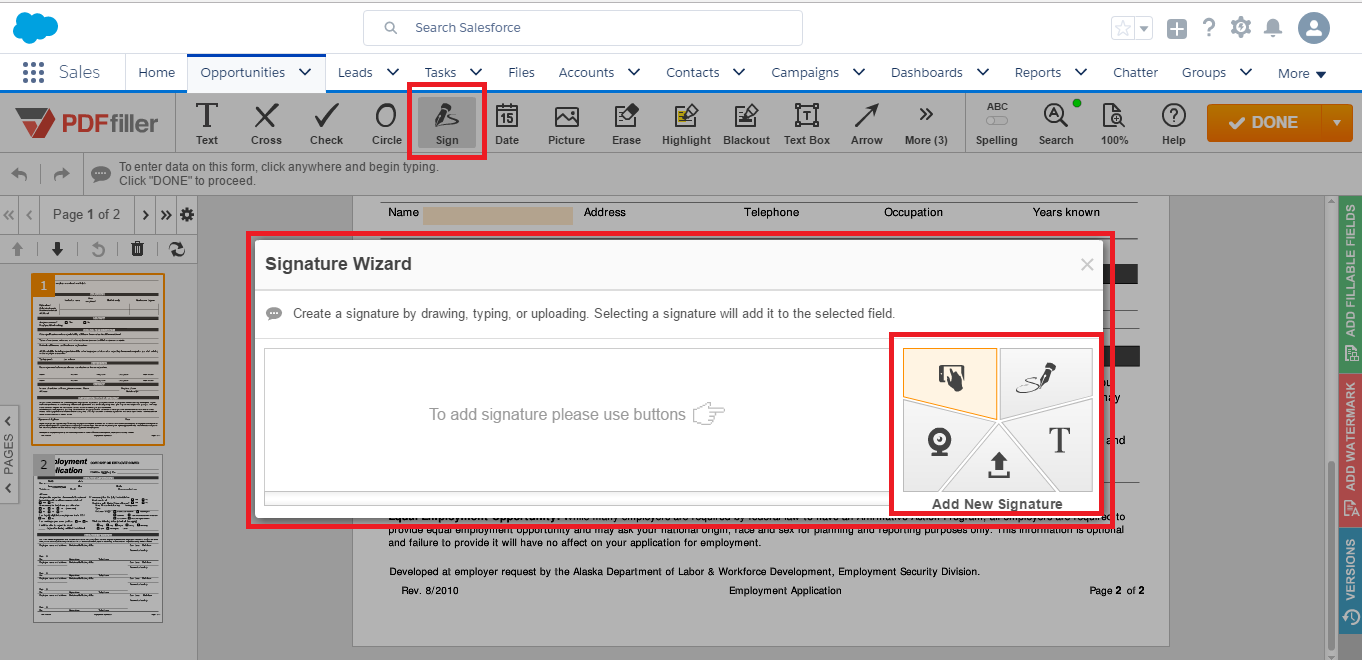Open Salesforce setup gear
The image size is (1362, 660).
[x=1241, y=27]
